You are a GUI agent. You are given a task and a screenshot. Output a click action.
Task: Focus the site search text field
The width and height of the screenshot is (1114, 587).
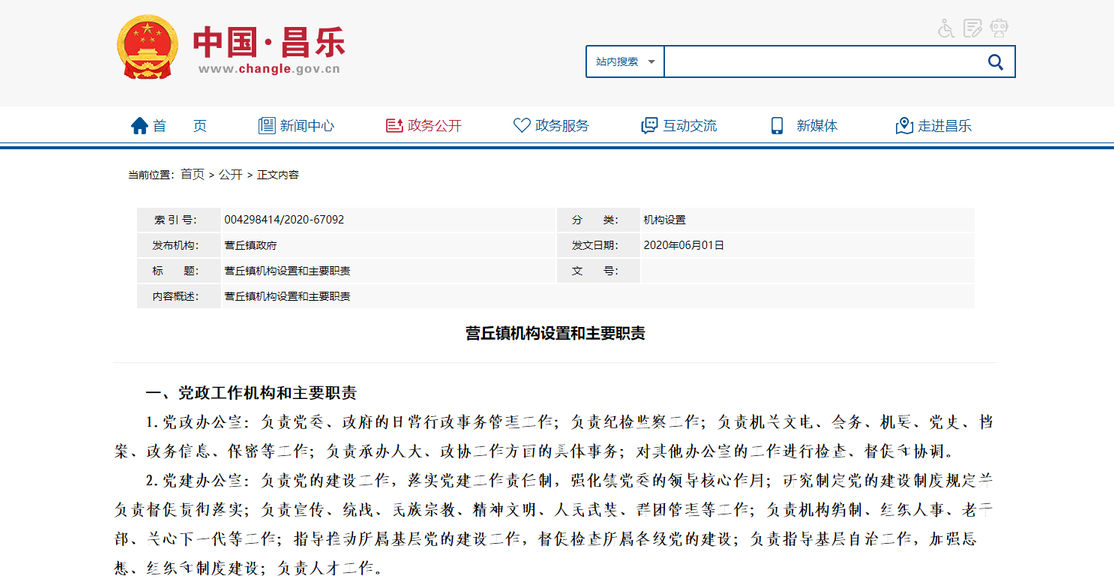[820, 62]
